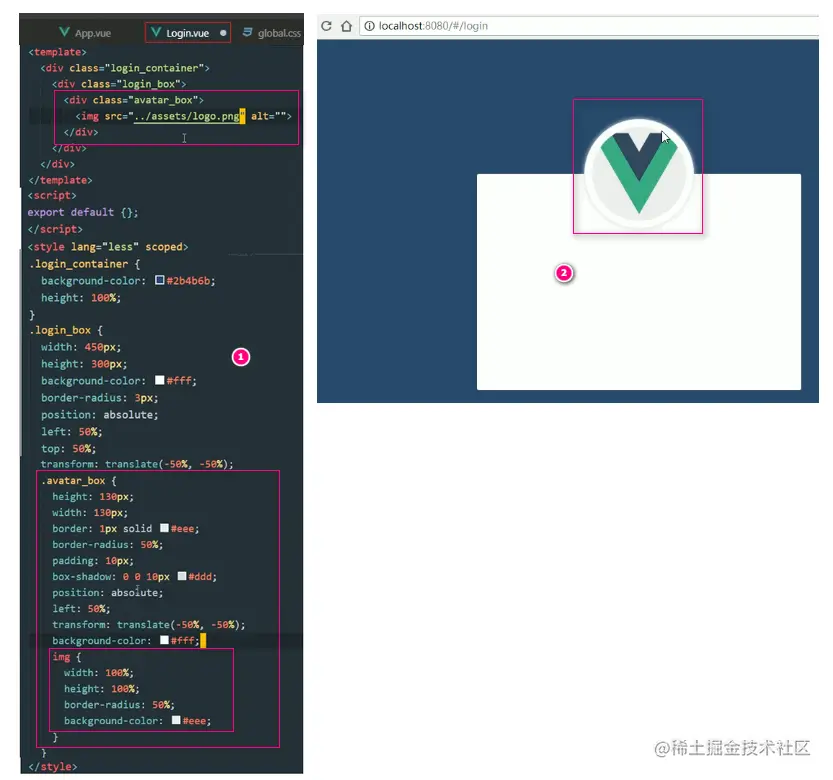Click the CSS file icon on global.css tab

pos(247,32)
